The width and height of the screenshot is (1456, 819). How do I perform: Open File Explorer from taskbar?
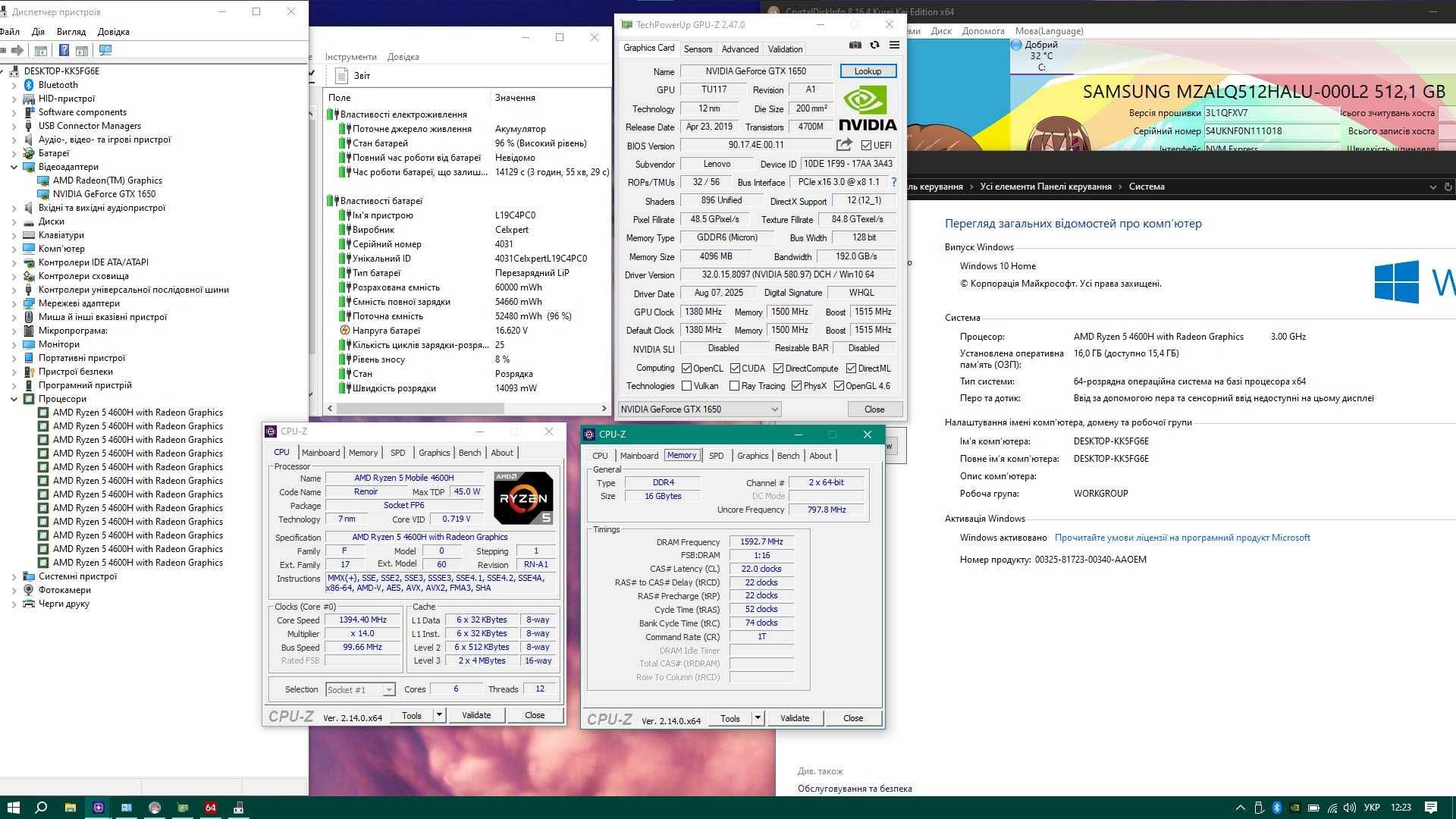pyautogui.click(x=70, y=808)
